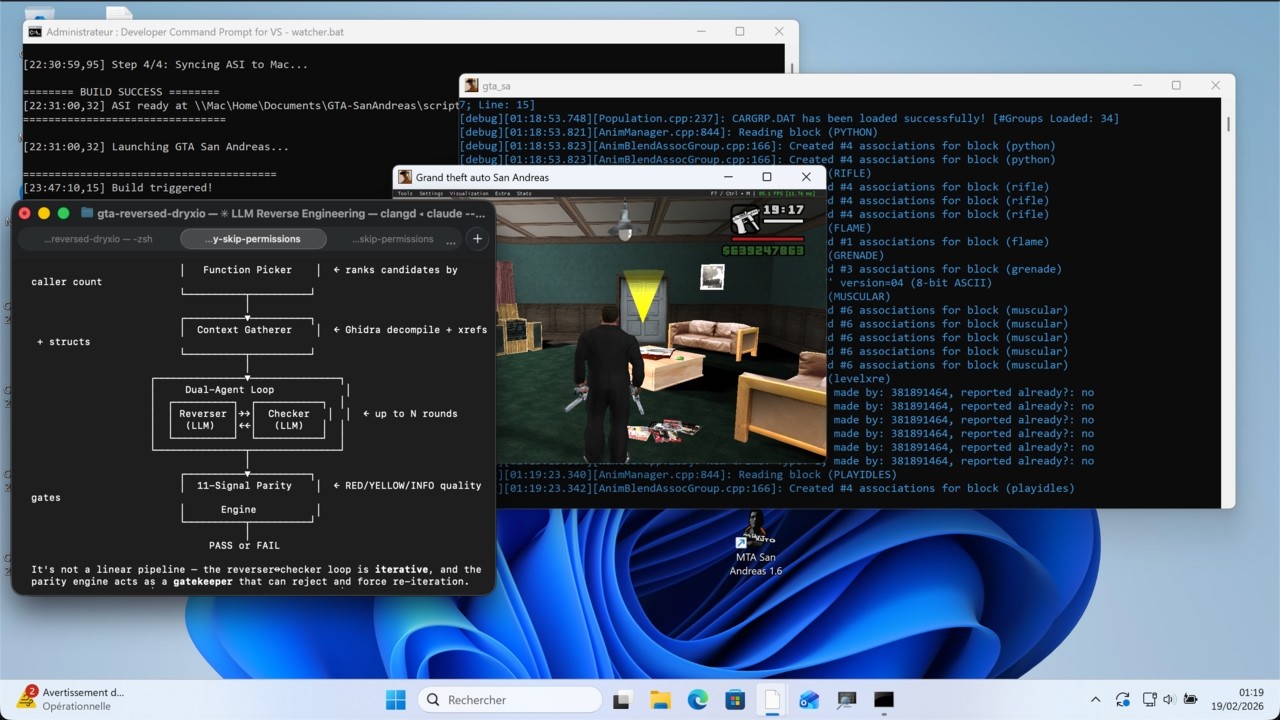Add a new terminal tab with plus button
This screenshot has width=1280, height=720.
click(x=477, y=239)
